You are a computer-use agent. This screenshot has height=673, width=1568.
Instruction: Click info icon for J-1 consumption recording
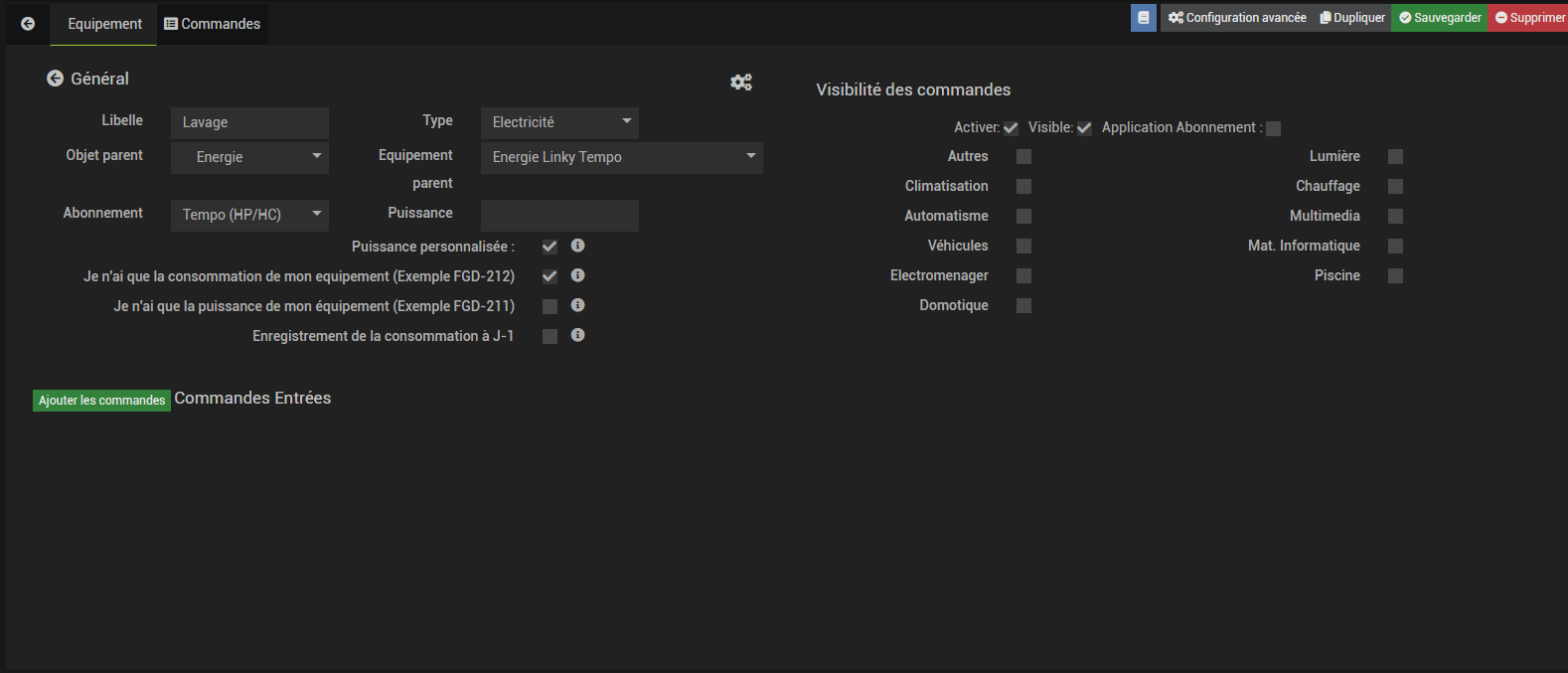(577, 335)
